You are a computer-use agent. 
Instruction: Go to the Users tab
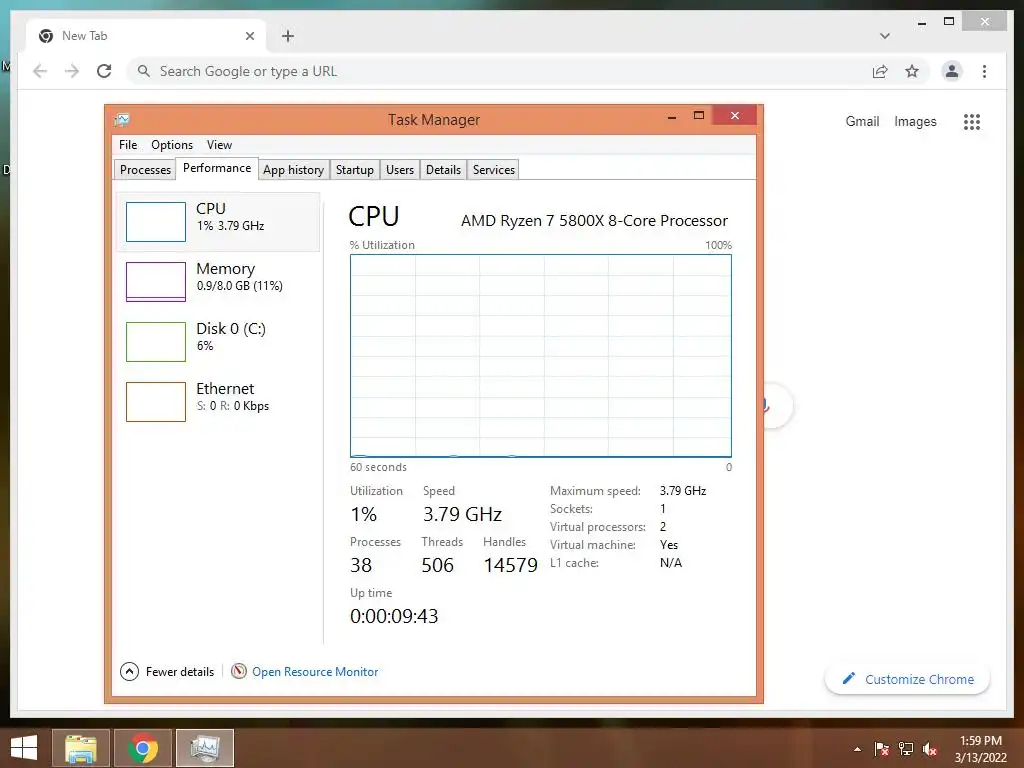pyautogui.click(x=400, y=170)
